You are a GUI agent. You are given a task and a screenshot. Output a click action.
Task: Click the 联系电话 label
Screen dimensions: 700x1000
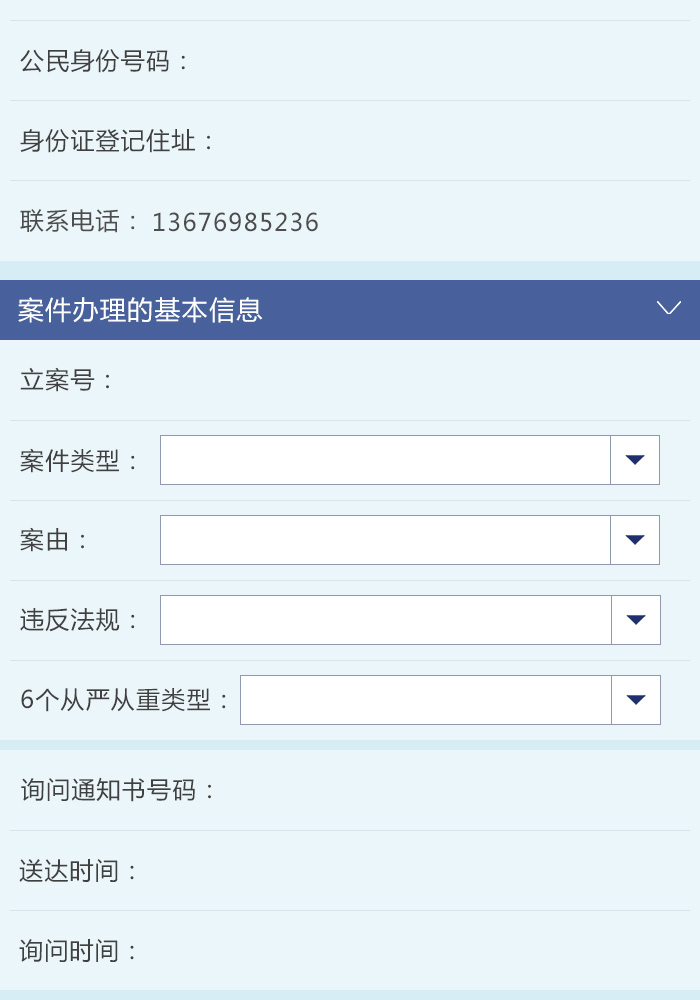(80, 221)
